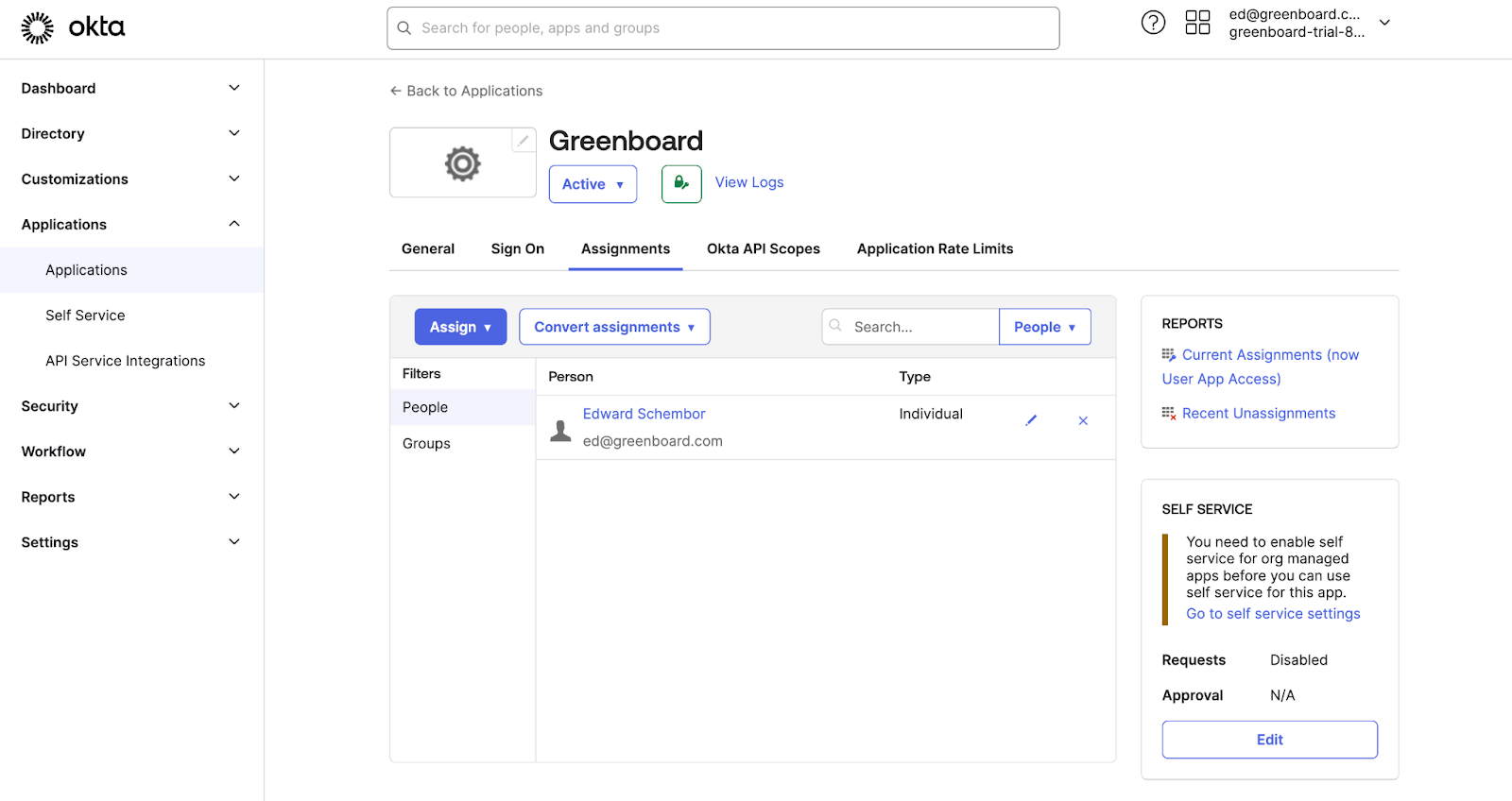Open the Convert assignments dropdown

614,327
